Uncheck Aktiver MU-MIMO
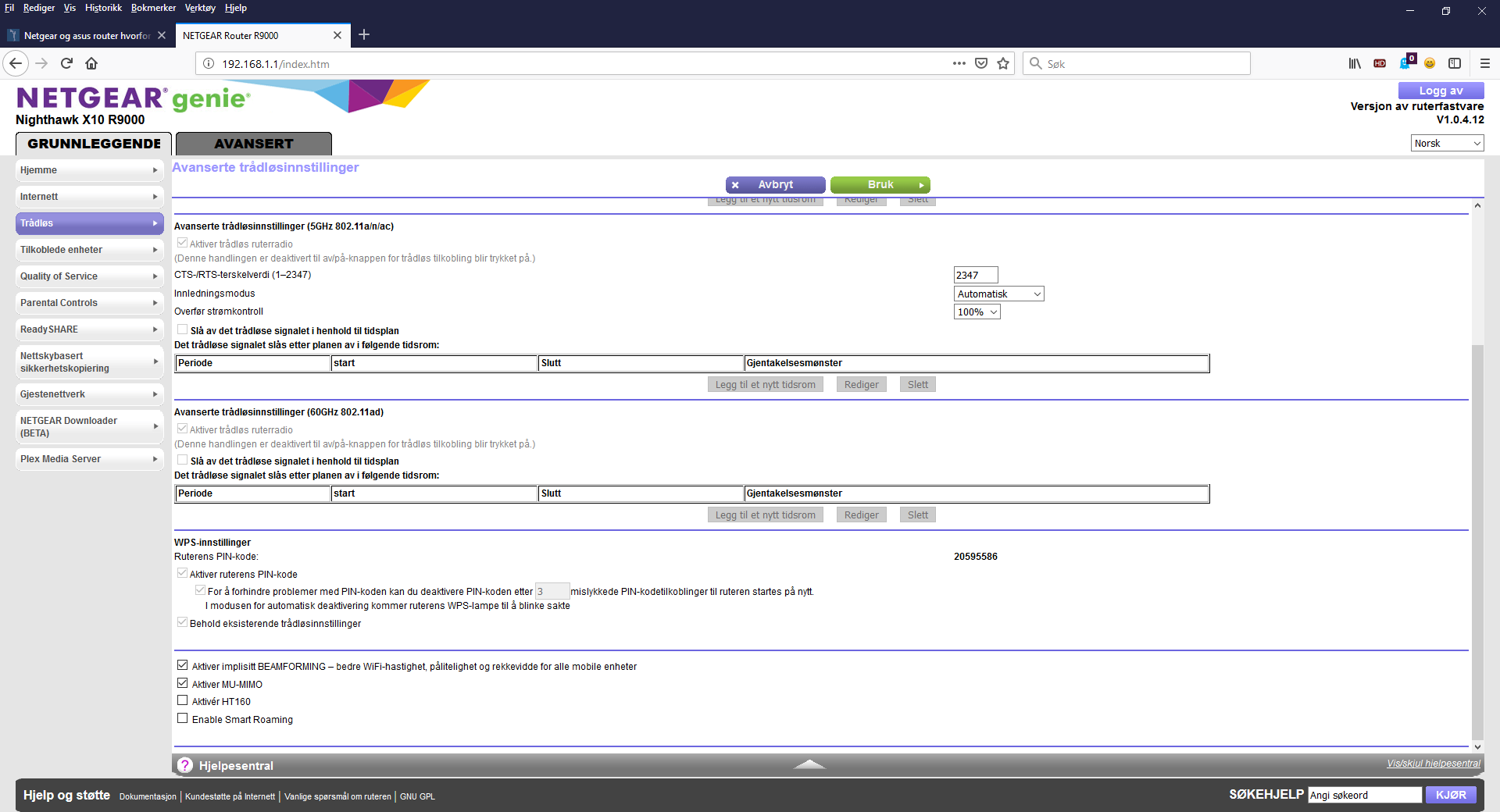Image resolution: width=1500 pixels, height=812 pixels. (182, 683)
